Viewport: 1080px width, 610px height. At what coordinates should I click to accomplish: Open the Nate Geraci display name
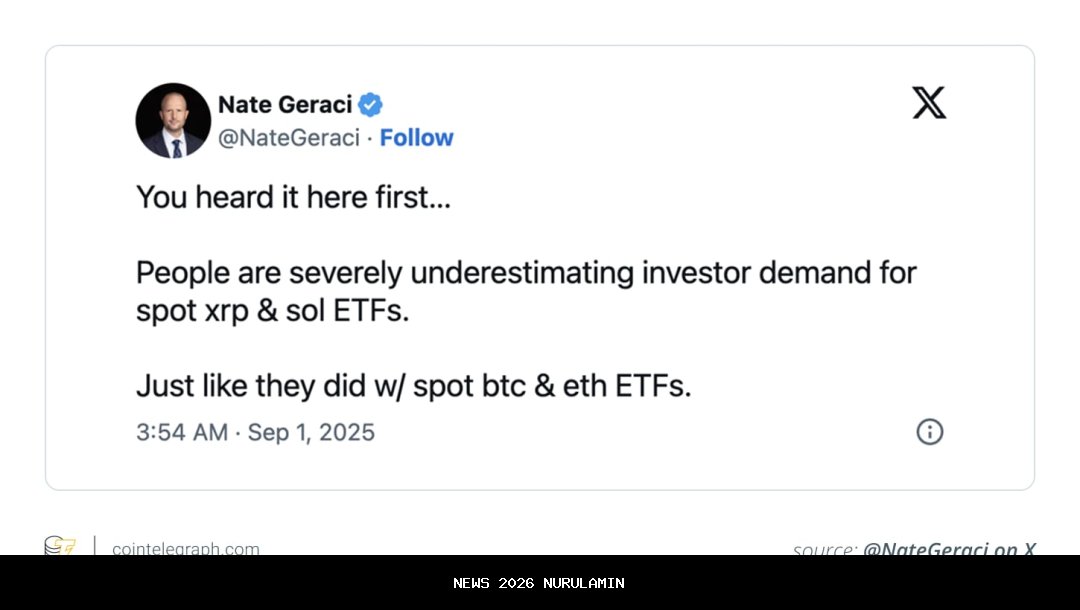pyautogui.click(x=284, y=104)
